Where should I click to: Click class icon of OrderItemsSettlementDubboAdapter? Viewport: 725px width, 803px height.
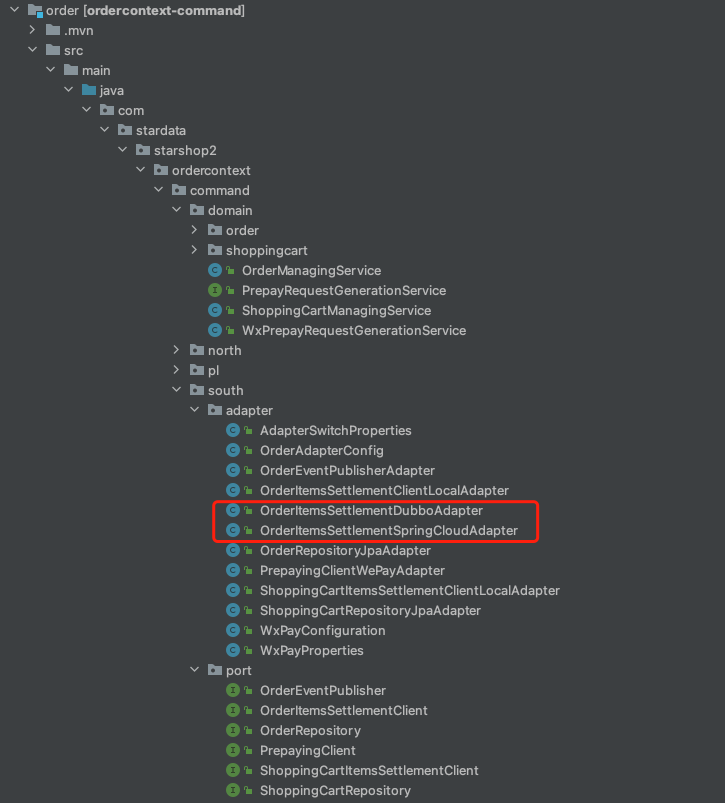pyautogui.click(x=233, y=510)
